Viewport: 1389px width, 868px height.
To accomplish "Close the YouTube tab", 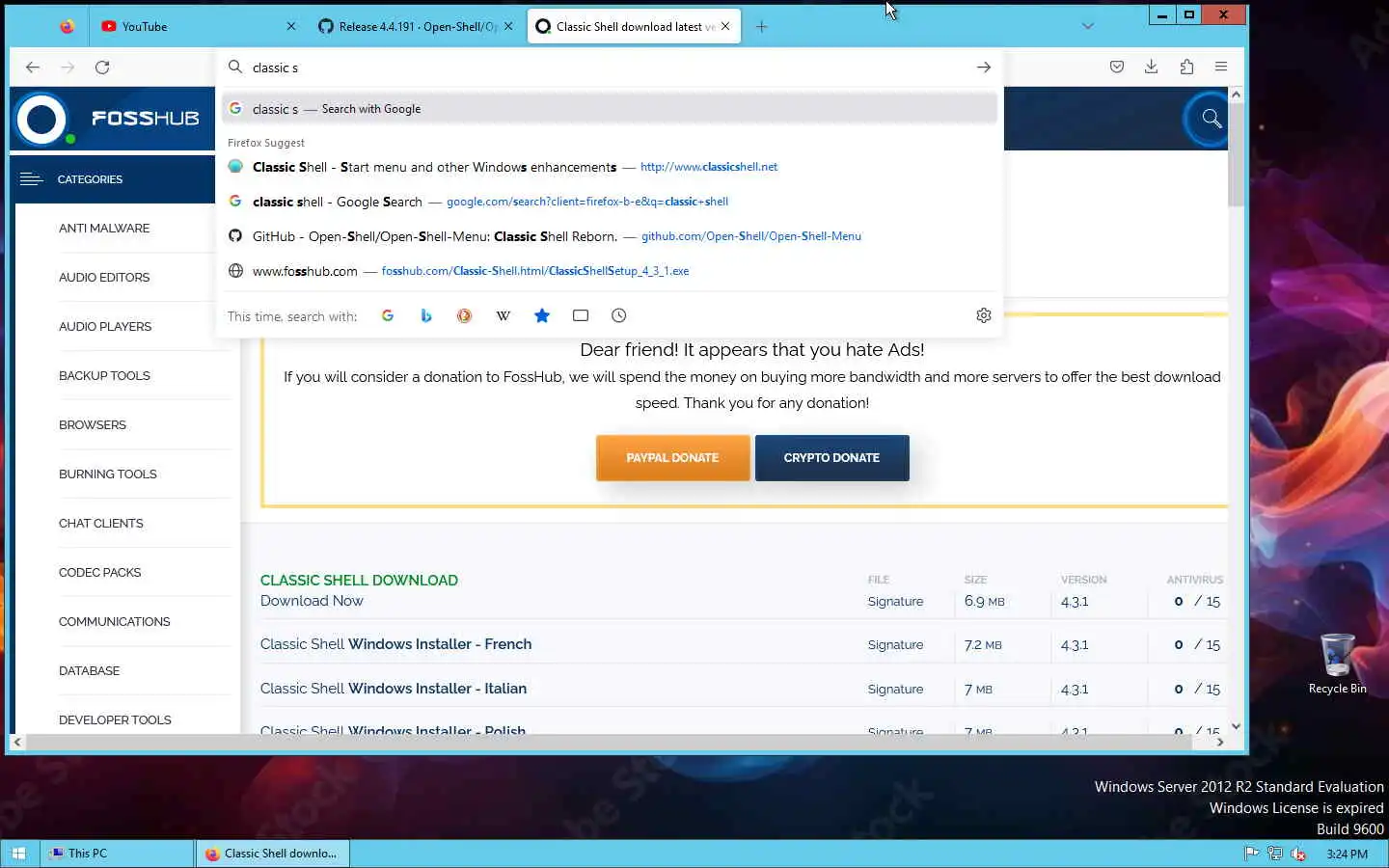I will [x=290, y=27].
